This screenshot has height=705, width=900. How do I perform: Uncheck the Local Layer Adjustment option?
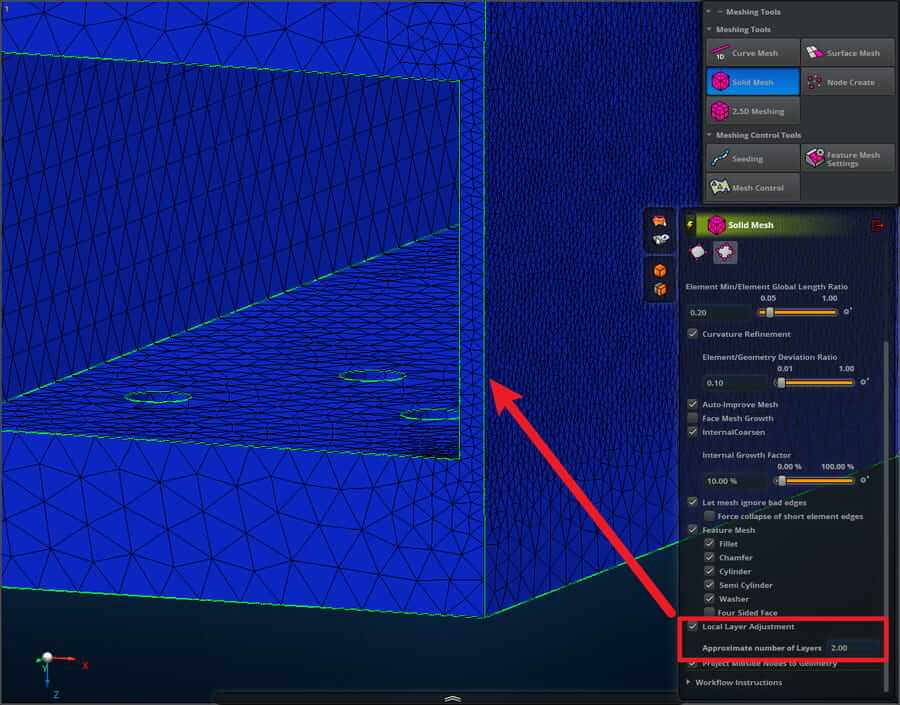[693, 627]
